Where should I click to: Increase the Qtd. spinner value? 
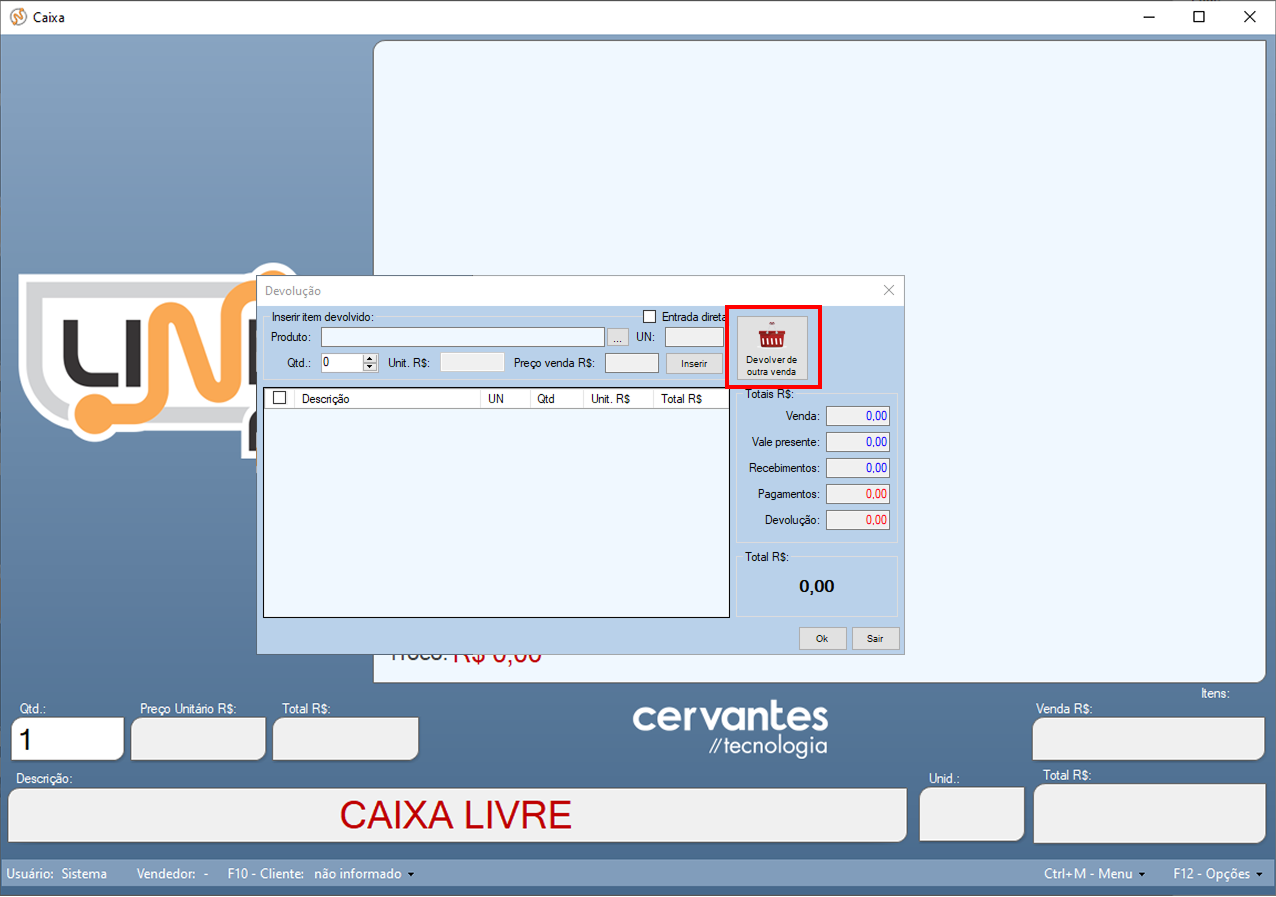pyautogui.click(x=370, y=358)
